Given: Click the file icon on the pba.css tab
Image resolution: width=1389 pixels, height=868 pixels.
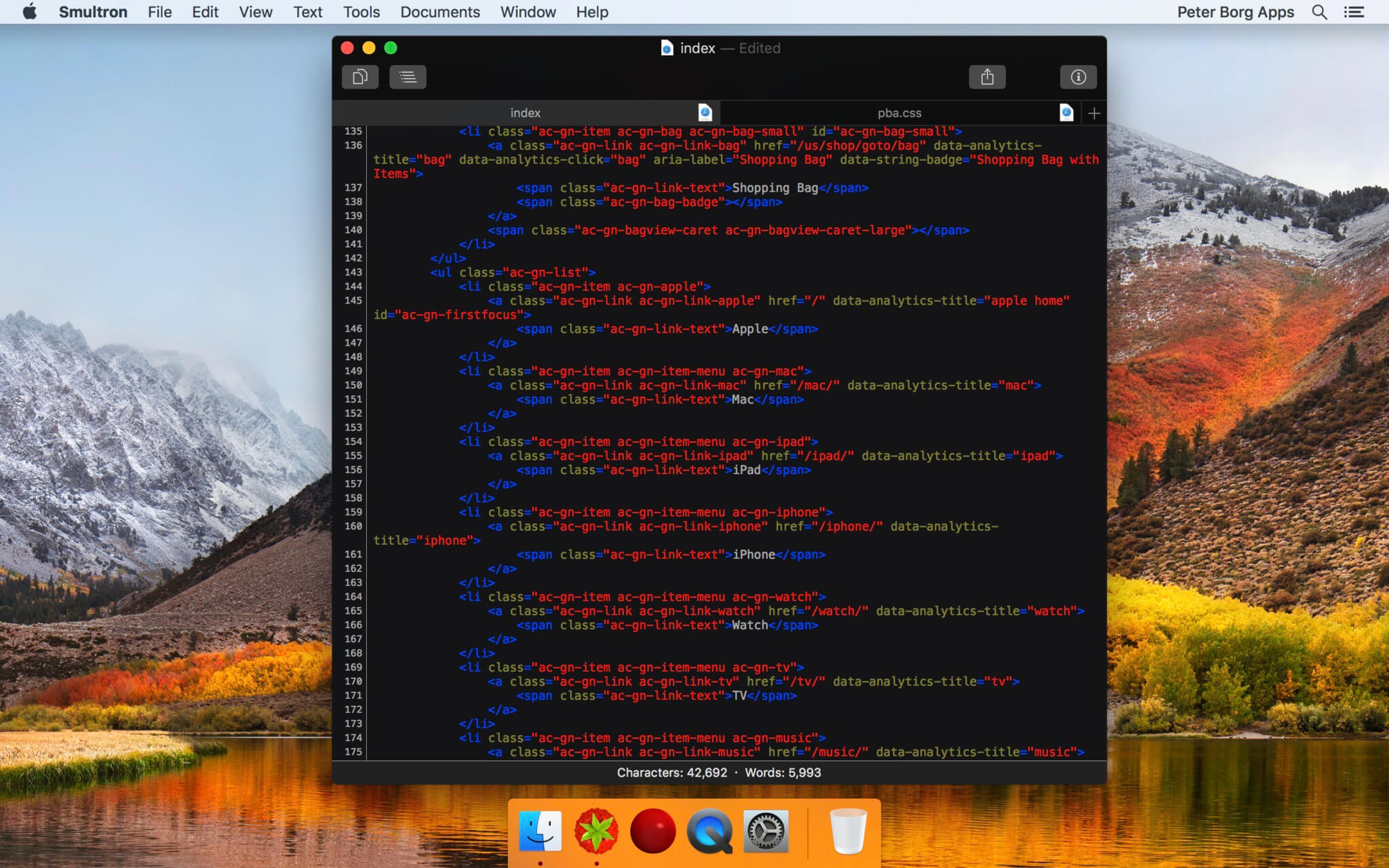Looking at the screenshot, I should 1066,113.
